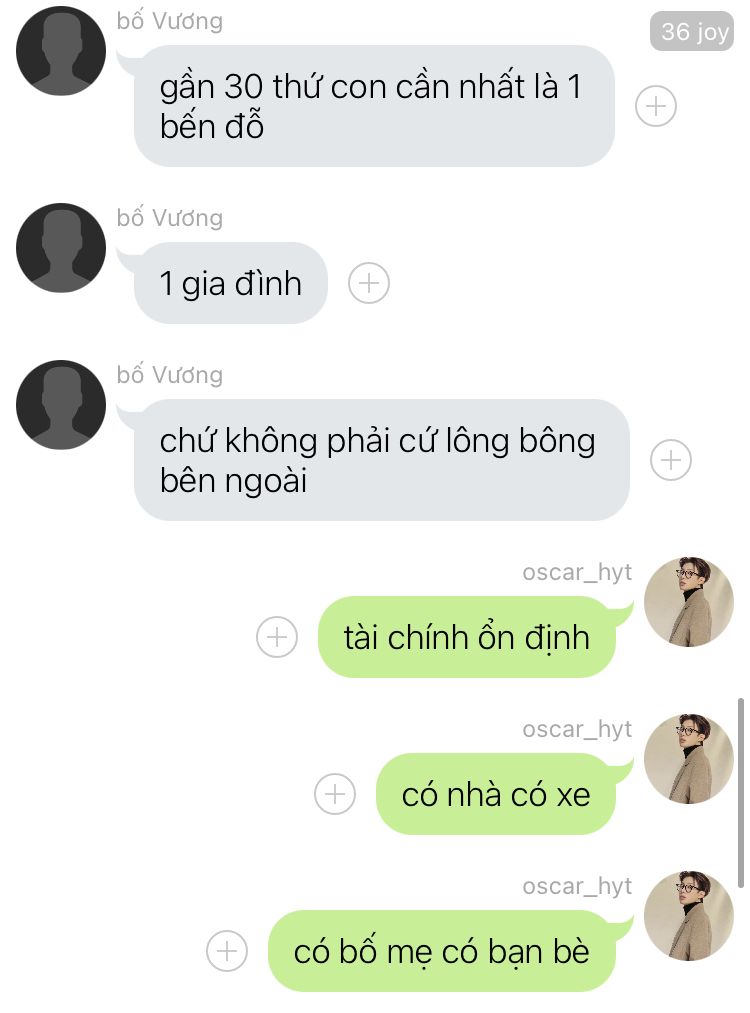Tap plus icon beside 'tài chính ổn định' message

(x=277, y=637)
